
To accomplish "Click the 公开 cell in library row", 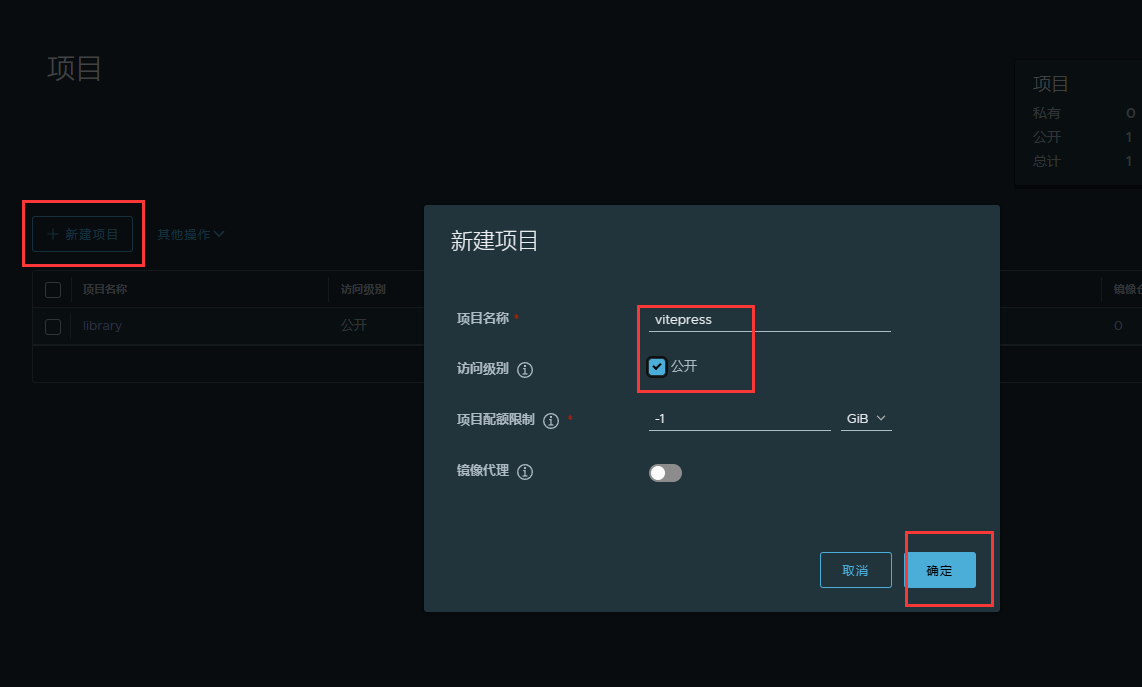I will pos(353,326).
